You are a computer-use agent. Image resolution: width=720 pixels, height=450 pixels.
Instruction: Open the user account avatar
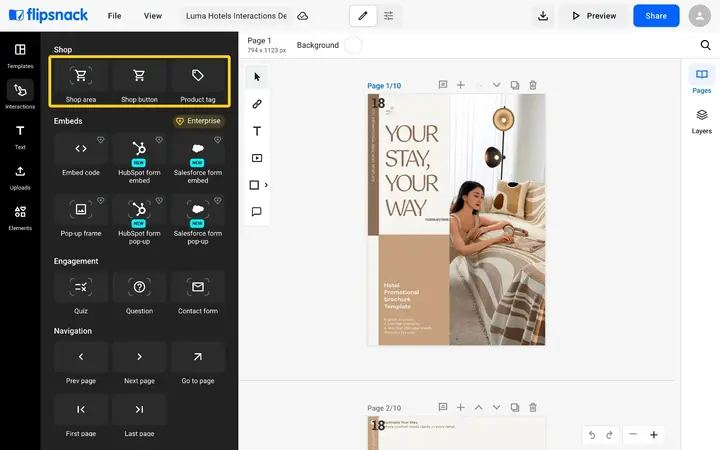pos(699,16)
